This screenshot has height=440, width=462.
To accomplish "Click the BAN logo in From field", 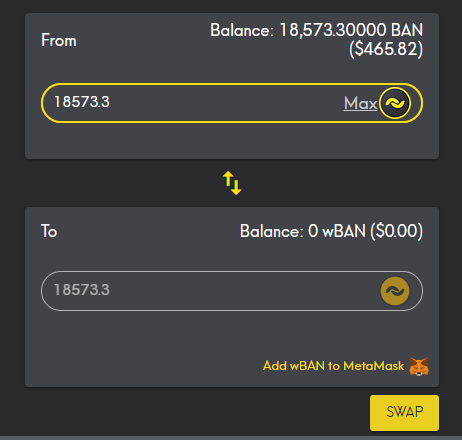I will click(x=395, y=103).
